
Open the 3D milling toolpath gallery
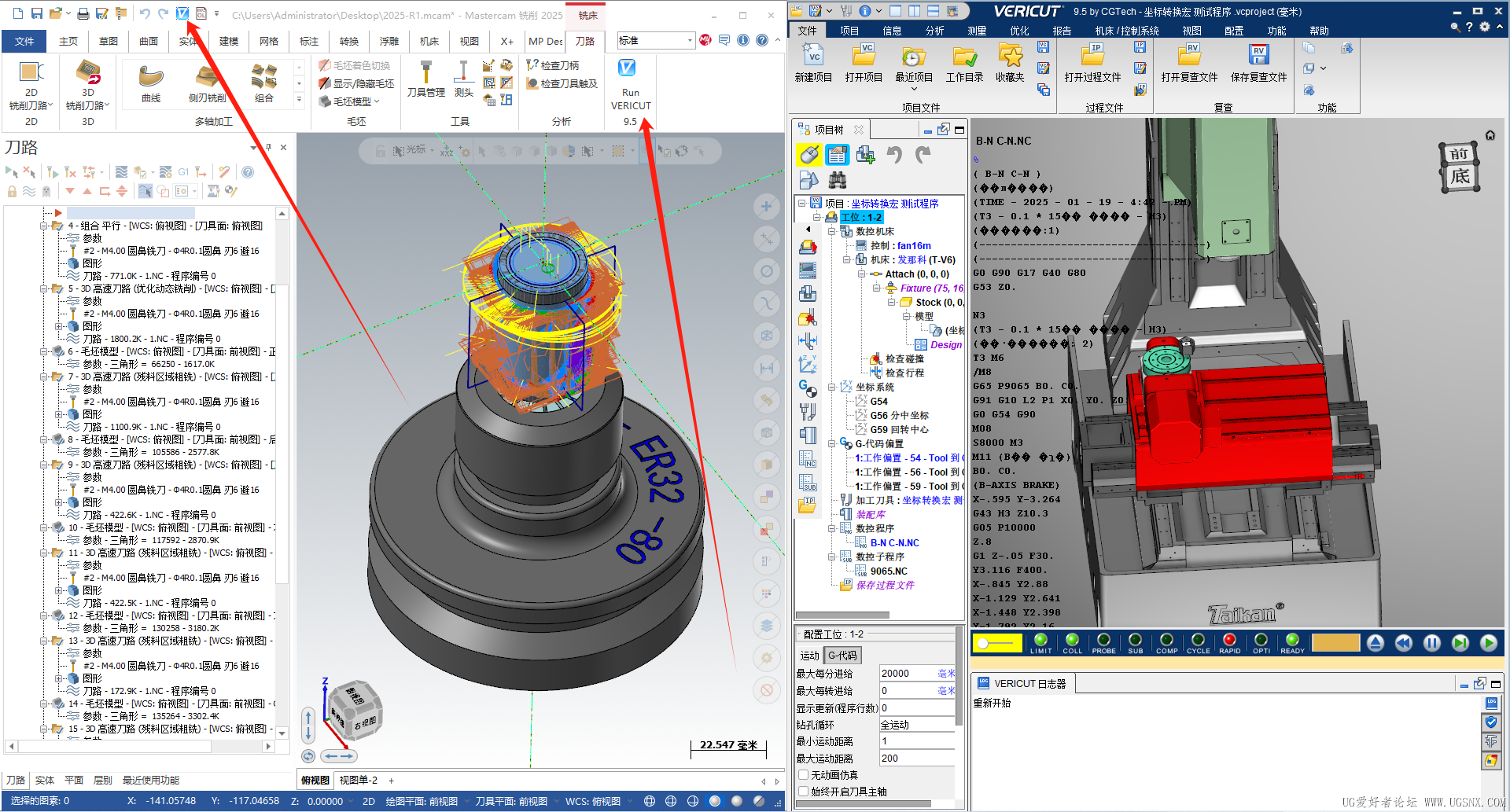click(87, 85)
